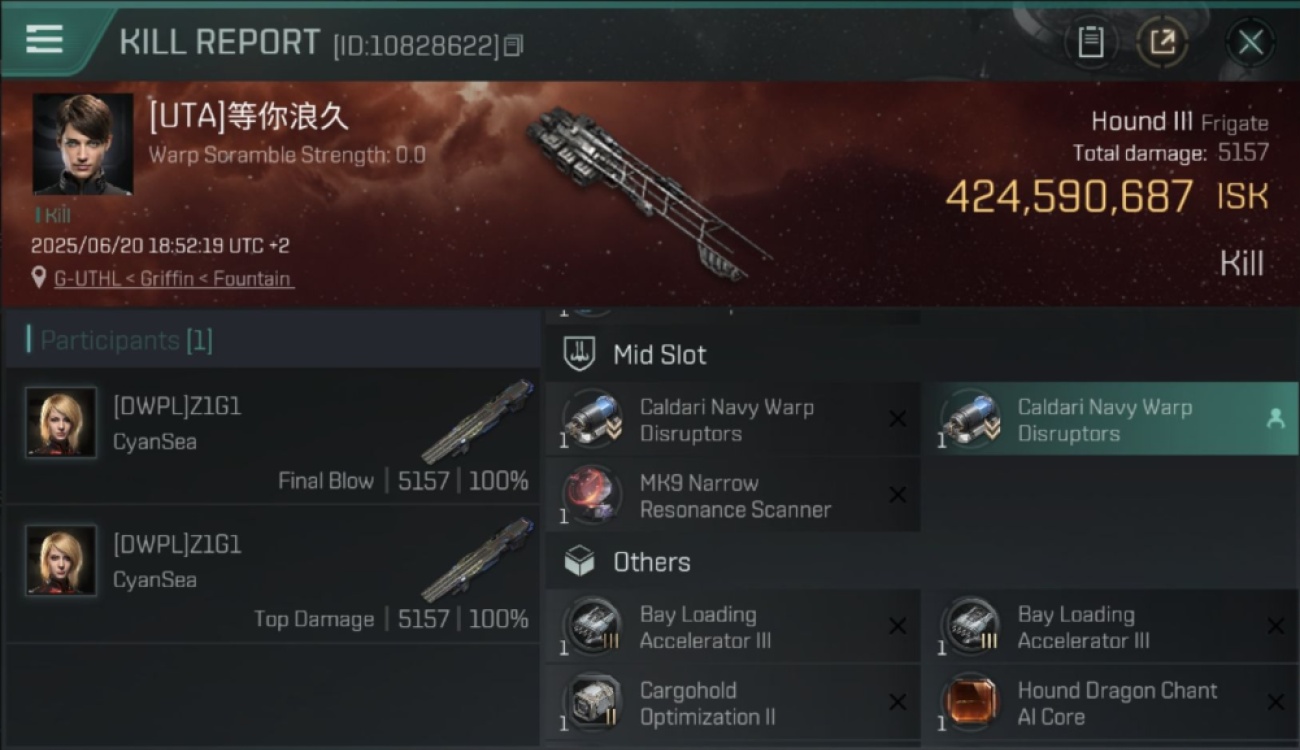Click the Mid Slot shield icon
The width and height of the screenshot is (1300, 750).
click(580, 354)
